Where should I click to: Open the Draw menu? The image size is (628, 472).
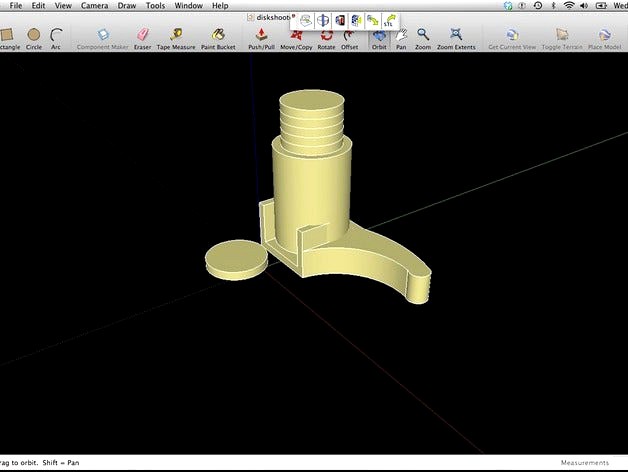(x=127, y=6)
